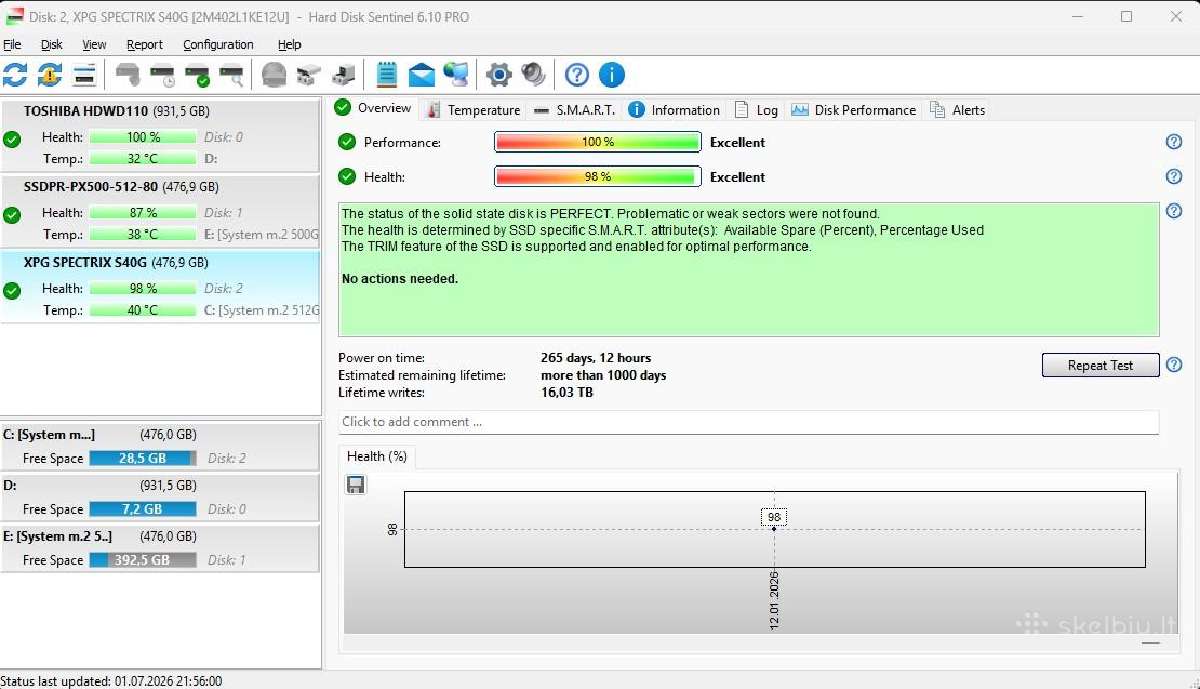
Task: Click the Health 98 % bar in Overview
Action: pos(598,177)
